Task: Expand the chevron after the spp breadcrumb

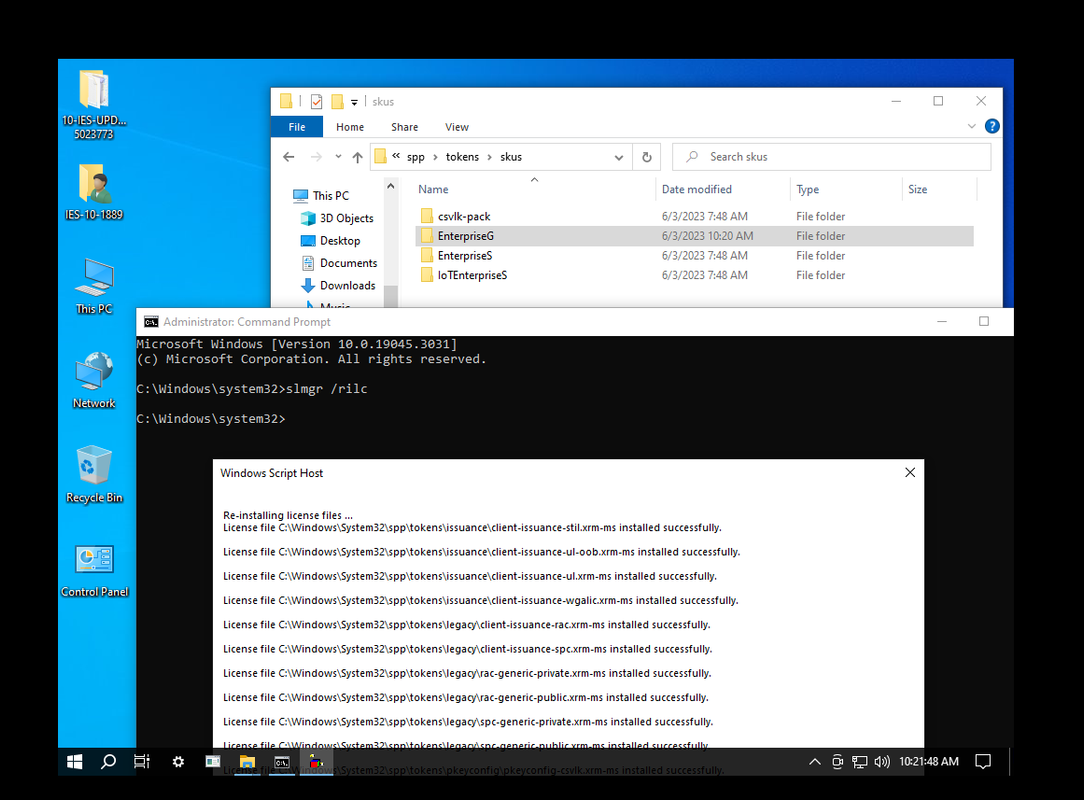Action: point(436,157)
